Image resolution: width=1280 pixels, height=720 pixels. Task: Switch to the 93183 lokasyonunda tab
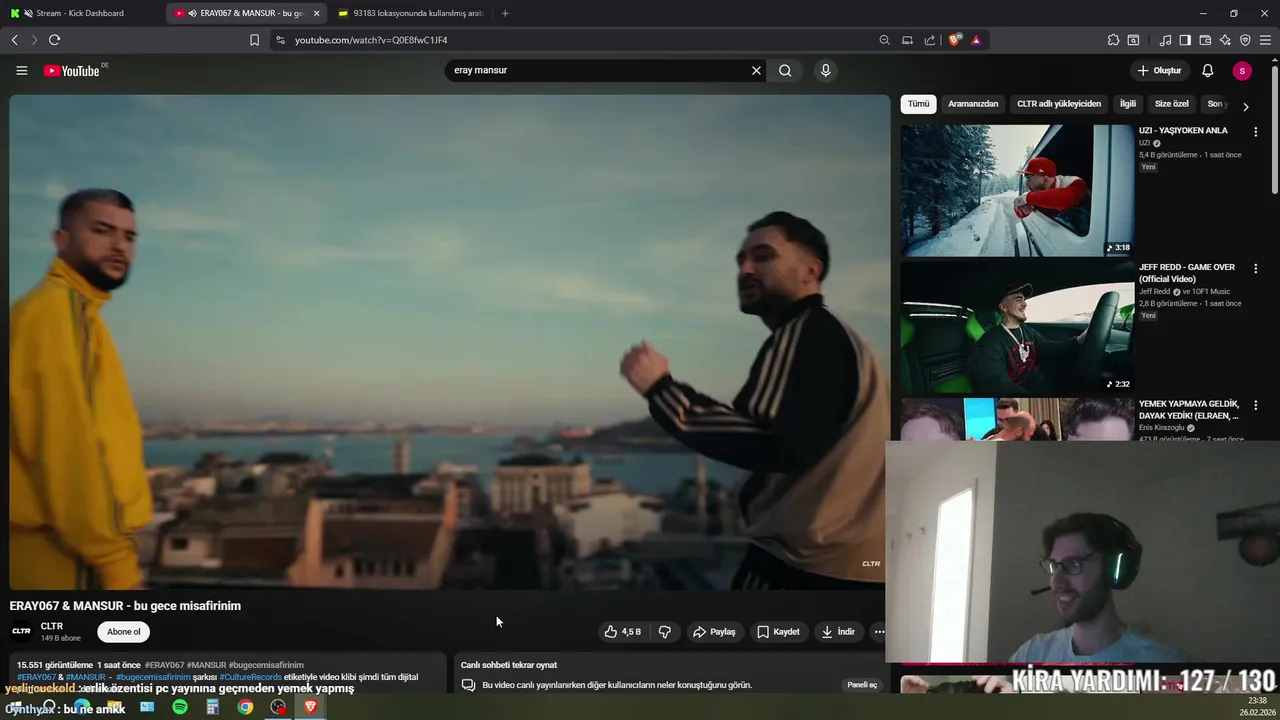coord(410,13)
